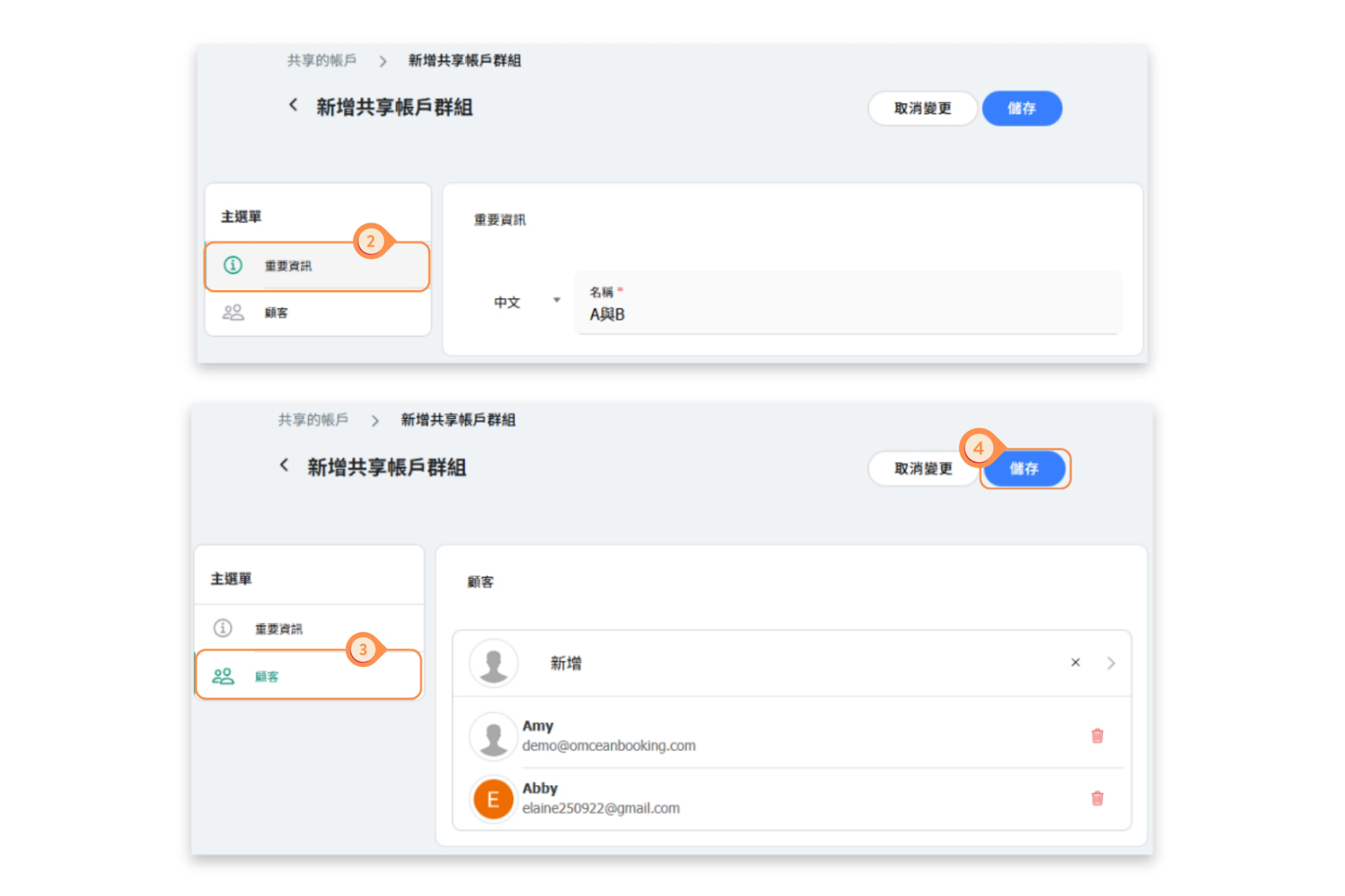
Task: Click the highlighted 儲存 button in the bottom panel
Action: click(x=1024, y=469)
